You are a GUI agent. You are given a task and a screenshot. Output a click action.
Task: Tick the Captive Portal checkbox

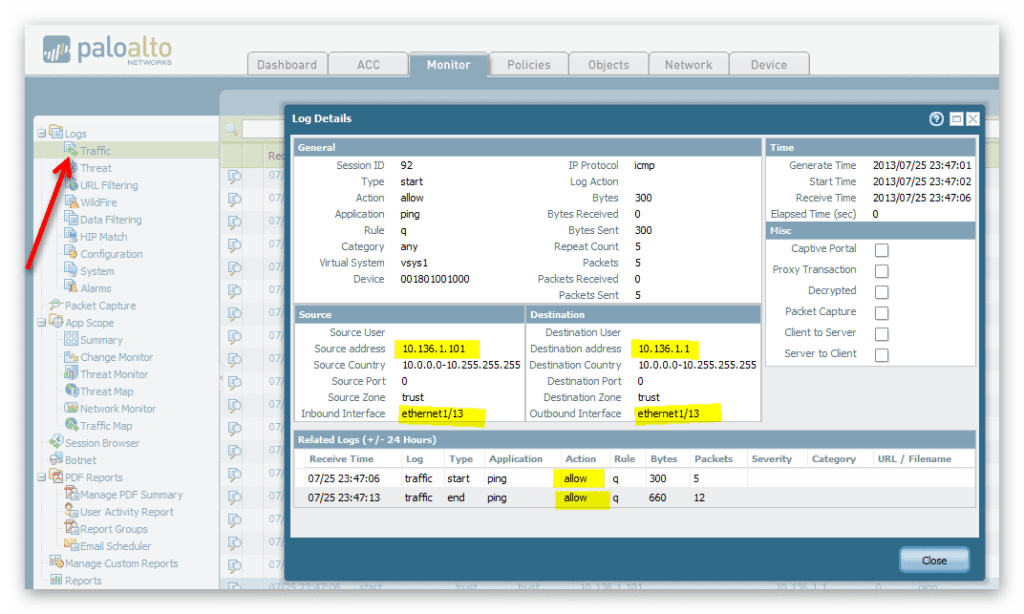882,250
